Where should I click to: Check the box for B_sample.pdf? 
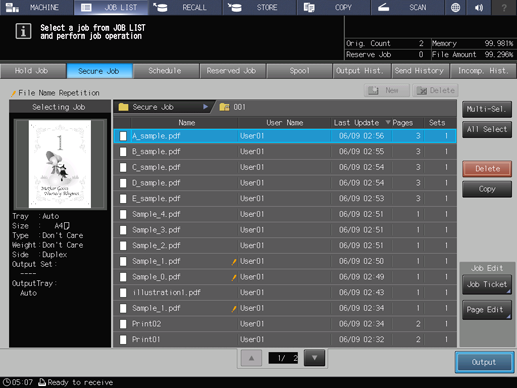123,152
